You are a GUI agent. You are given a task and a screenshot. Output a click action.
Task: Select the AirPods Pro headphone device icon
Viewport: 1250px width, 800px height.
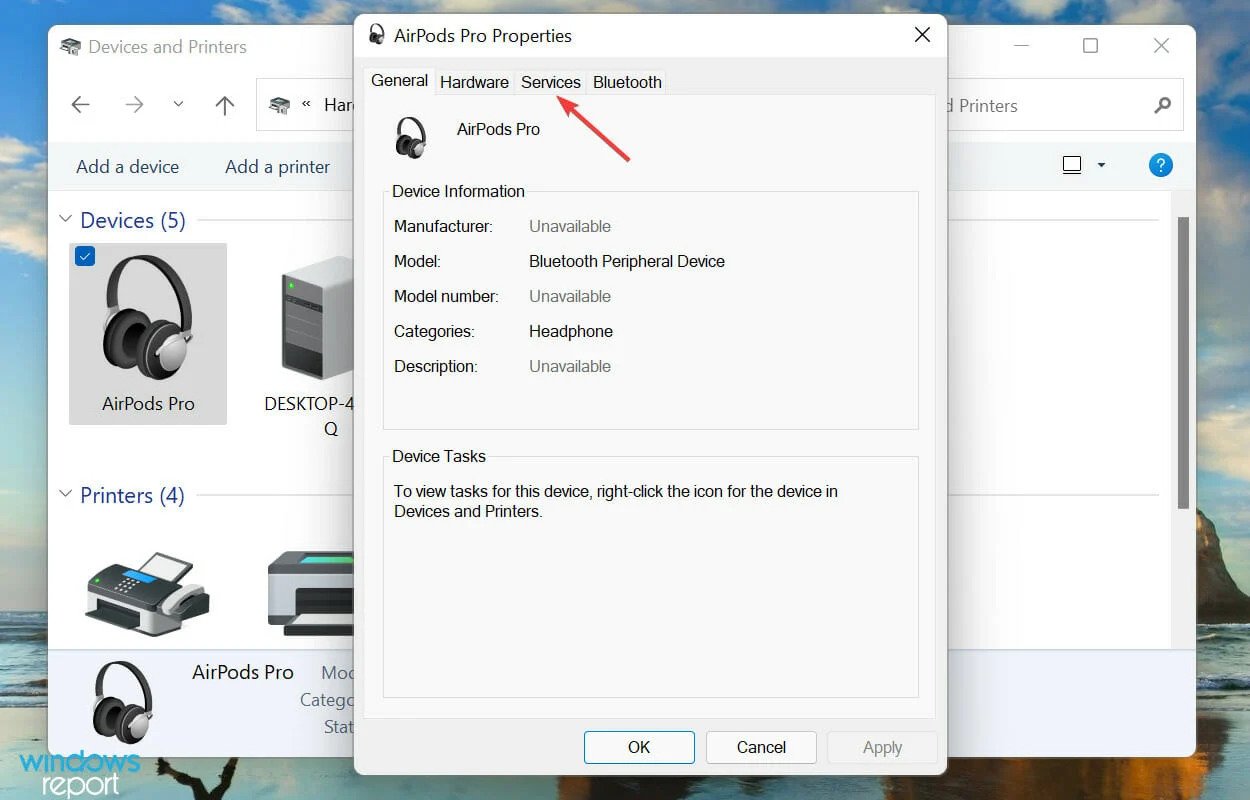[148, 317]
